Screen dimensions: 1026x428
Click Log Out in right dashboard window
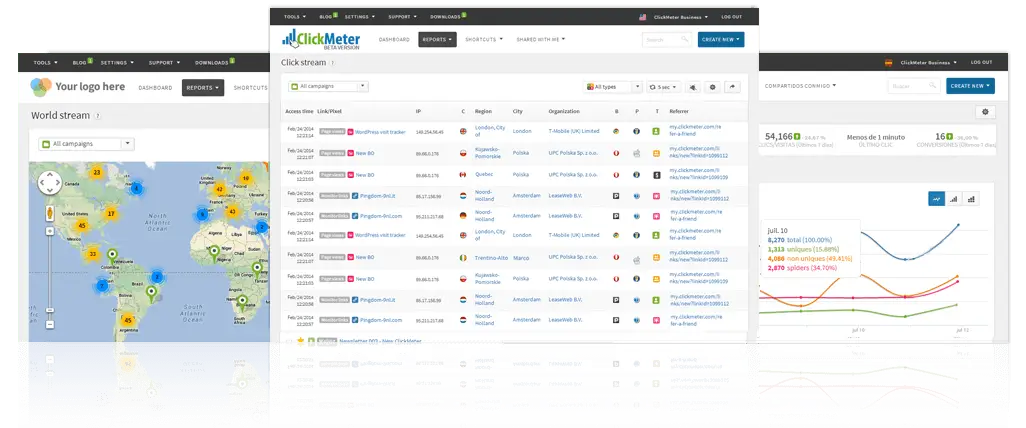click(982, 62)
